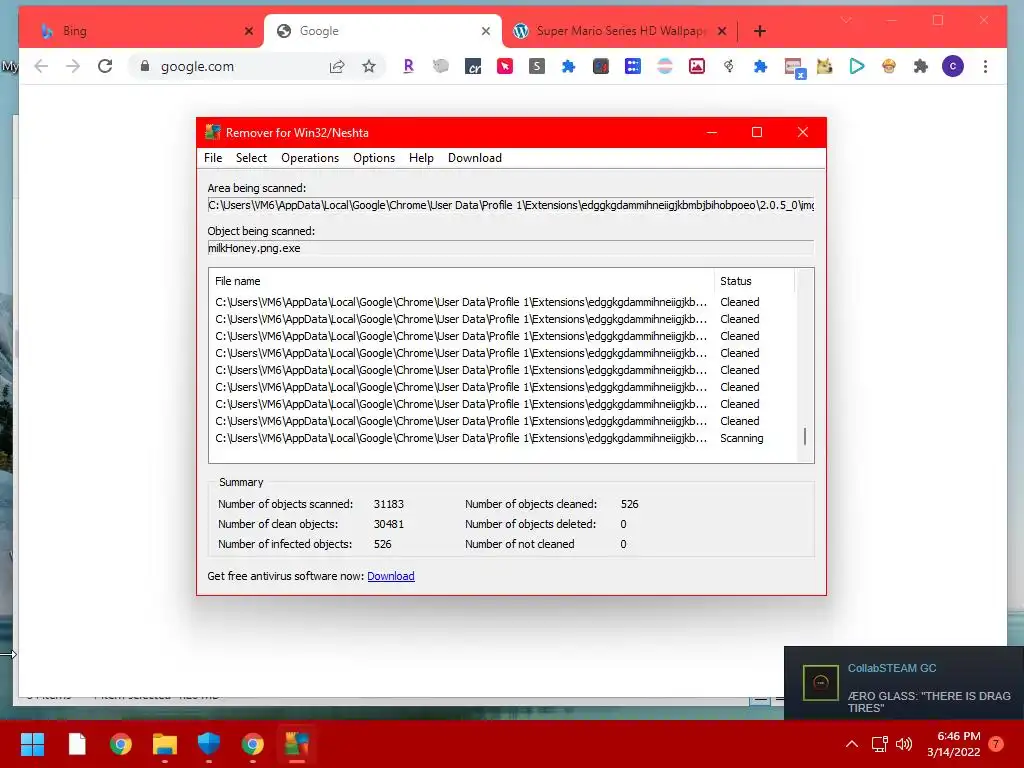Viewport: 1024px width, 768px height.
Task: Click the Status column header
Action: point(755,281)
